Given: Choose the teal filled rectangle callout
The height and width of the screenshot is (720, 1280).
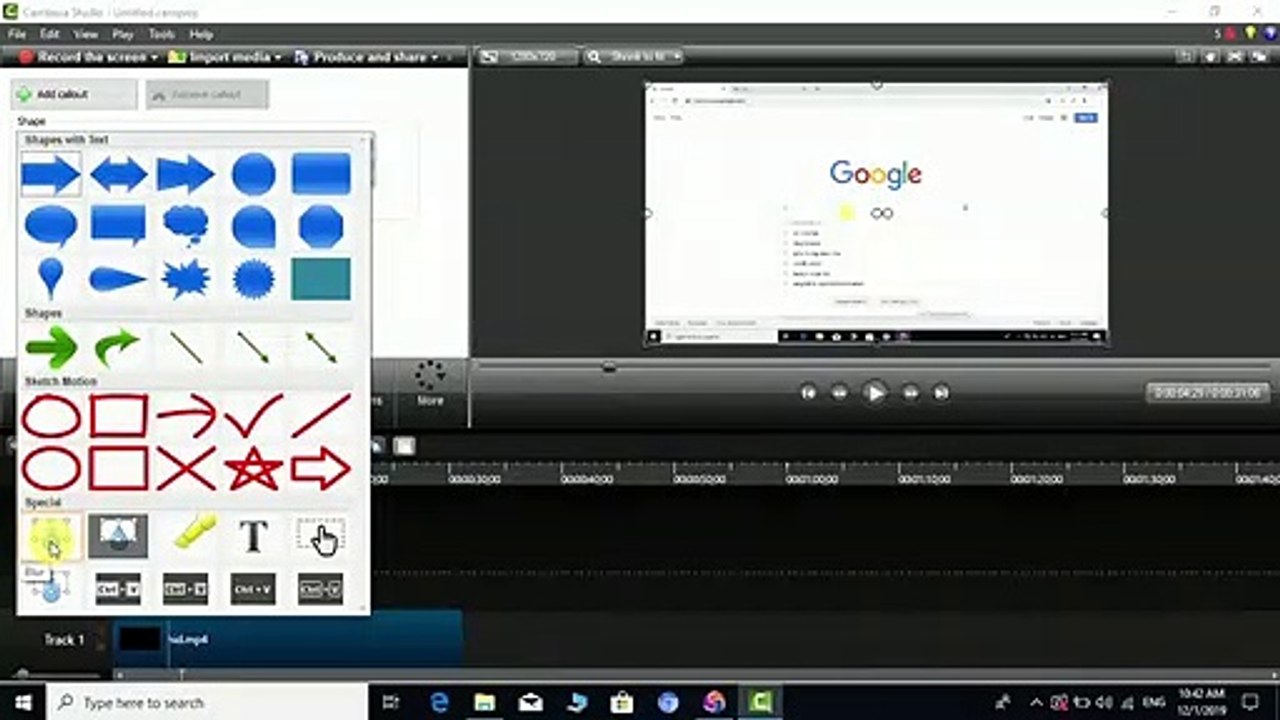Looking at the screenshot, I should [321, 279].
